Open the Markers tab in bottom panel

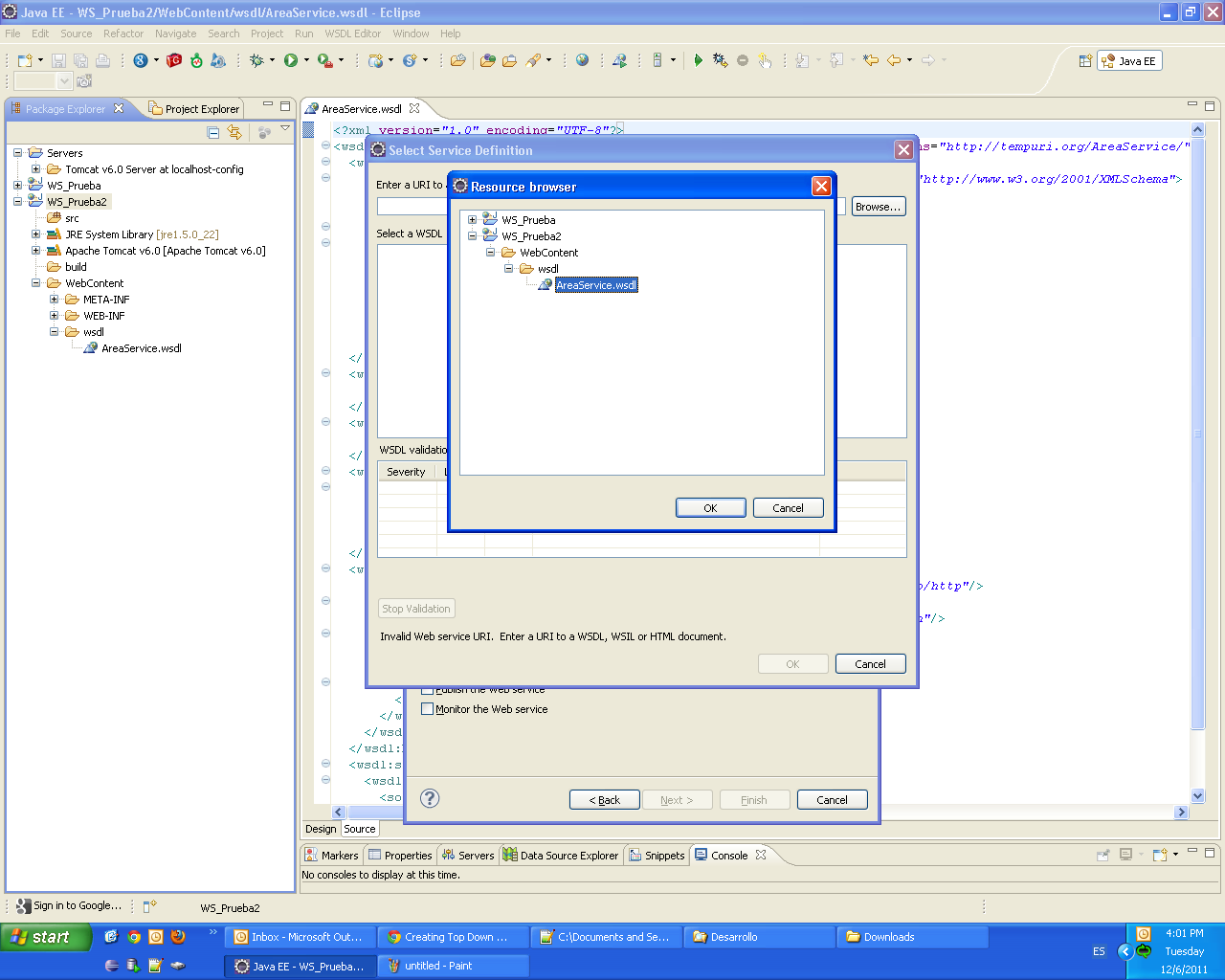pos(331,856)
